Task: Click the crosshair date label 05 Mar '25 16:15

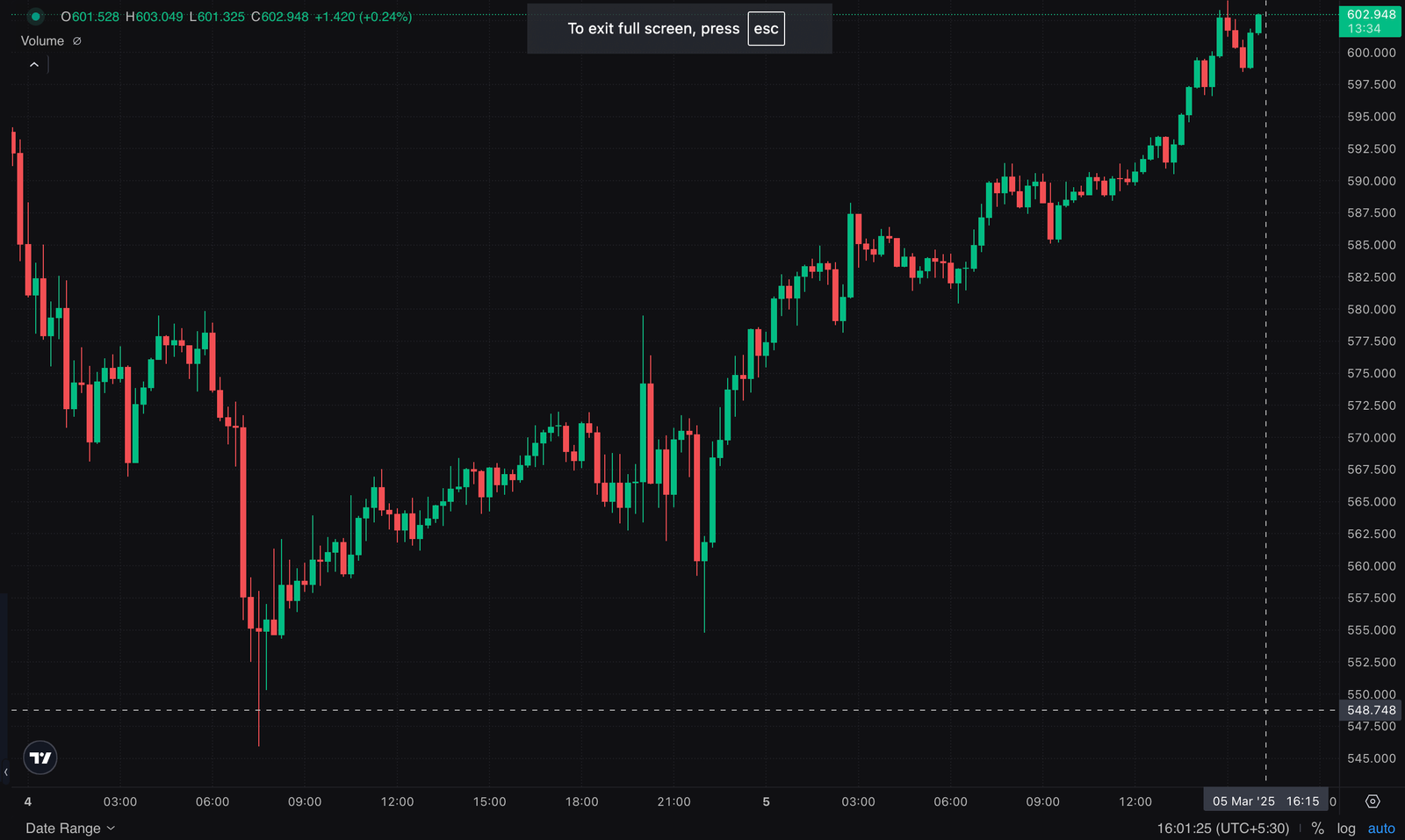Action: [1265, 801]
